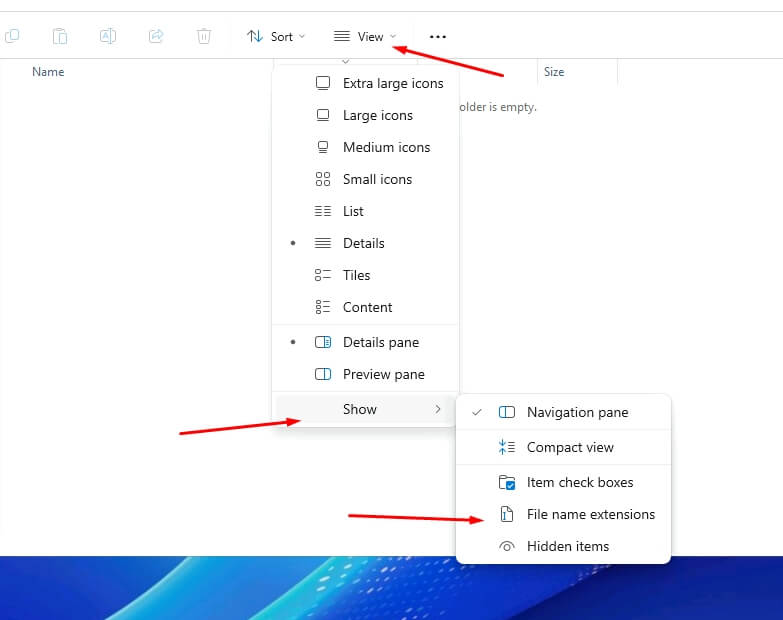Toggle the Details pane
The image size is (783, 620).
366,342
